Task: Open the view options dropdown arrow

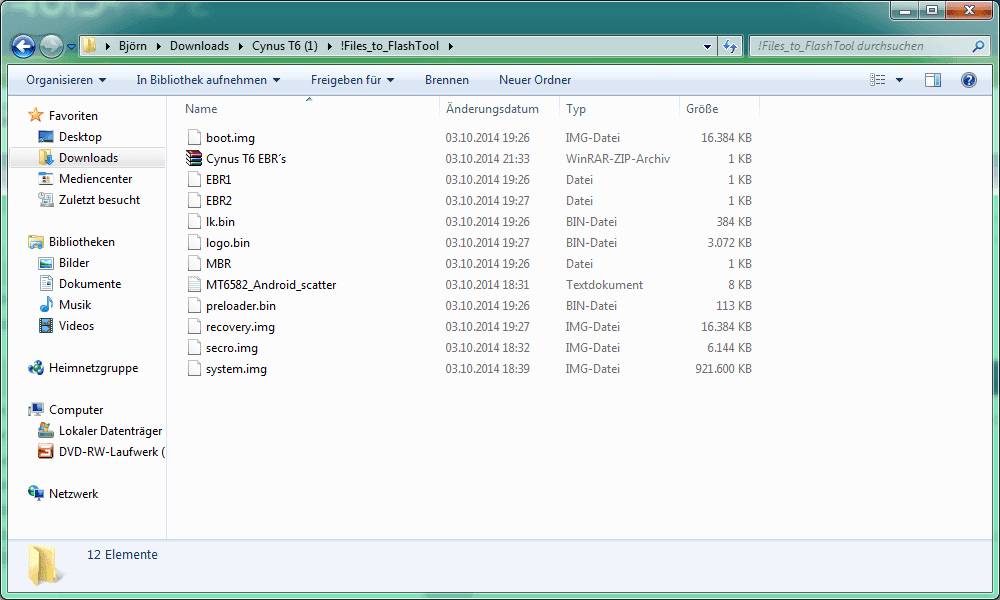Action: click(899, 80)
